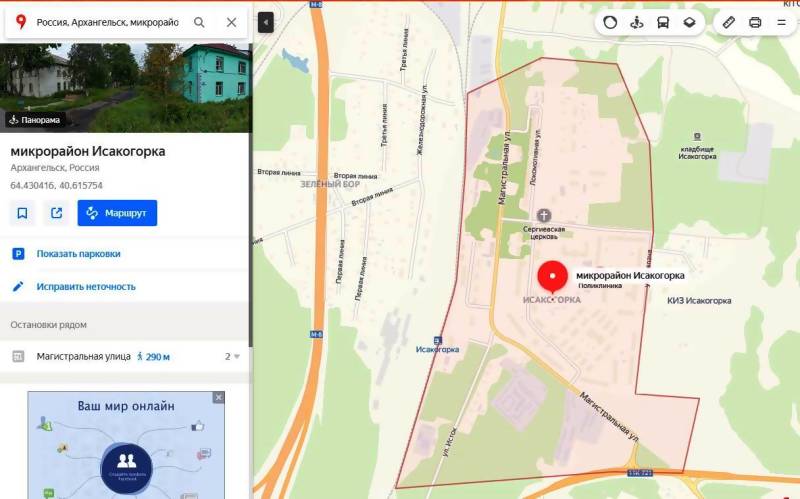Image resolution: width=800 pixels, height=499 pixels.
Task: Click the search magnifier icon
Action: [x=199, y=22]
